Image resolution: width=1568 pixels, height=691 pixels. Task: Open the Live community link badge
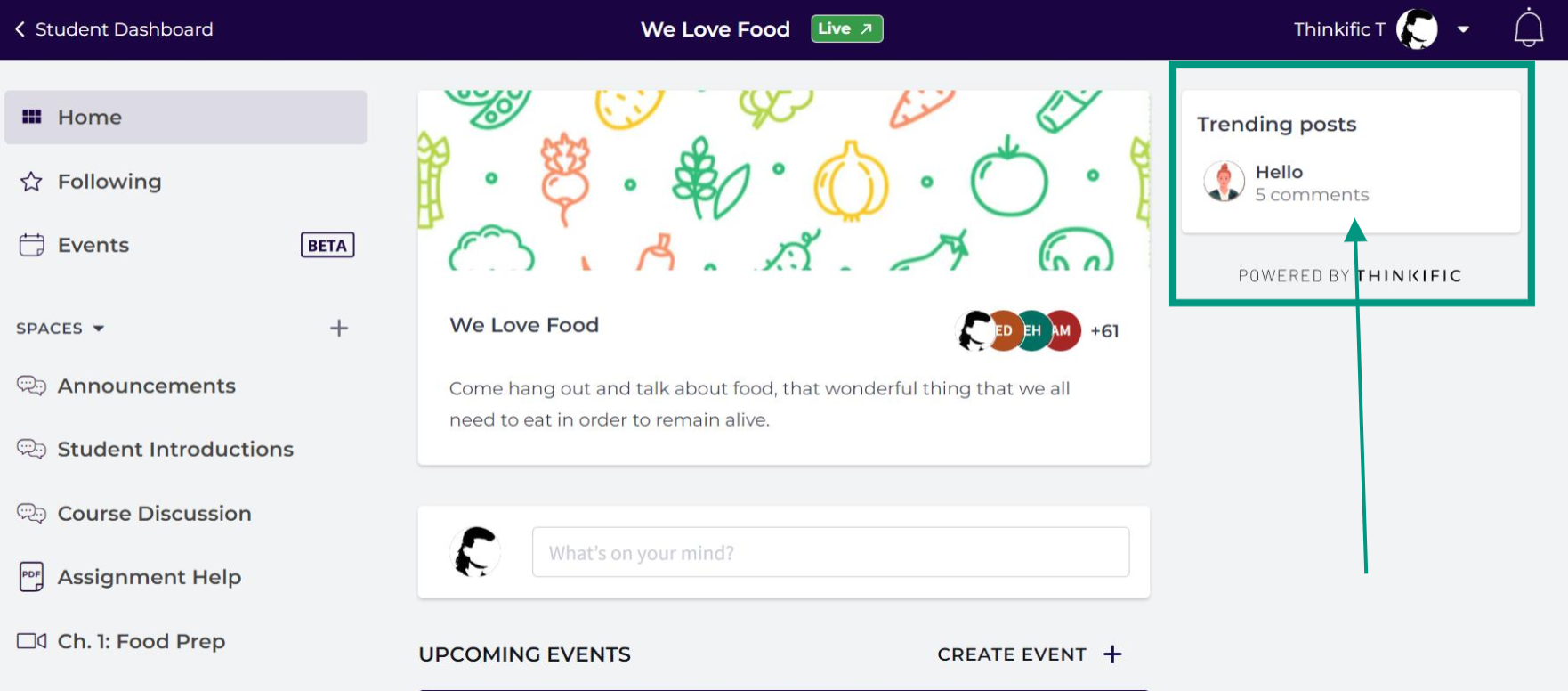coord(846,28)
